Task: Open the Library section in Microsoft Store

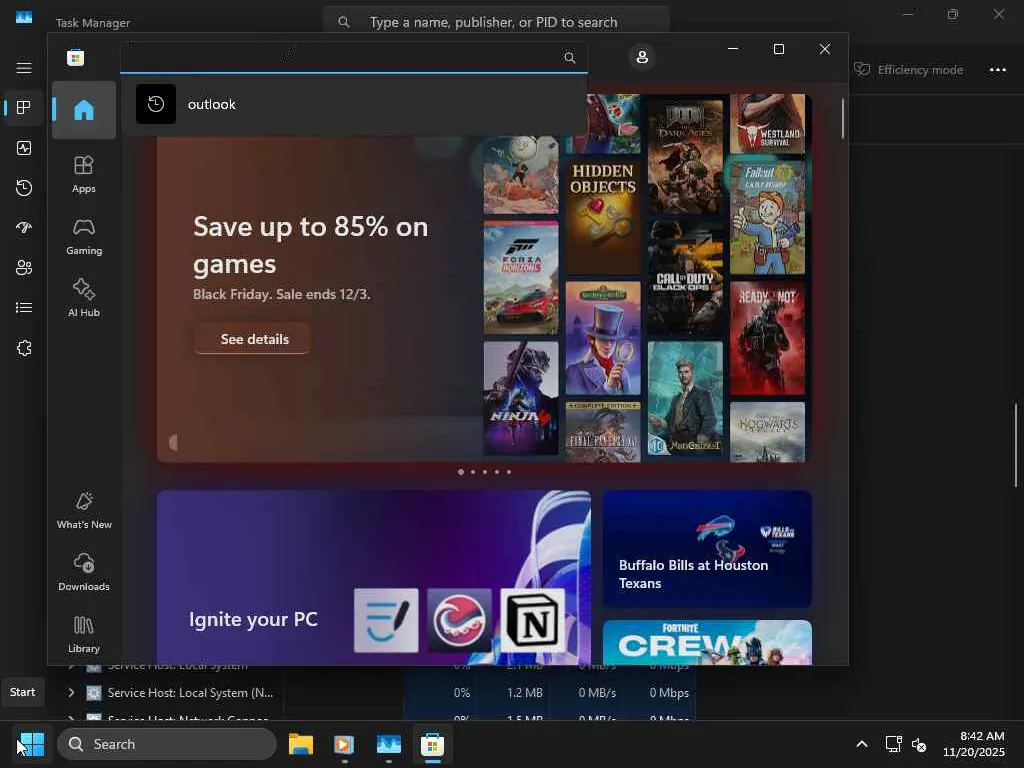Action: coord(84,633)
